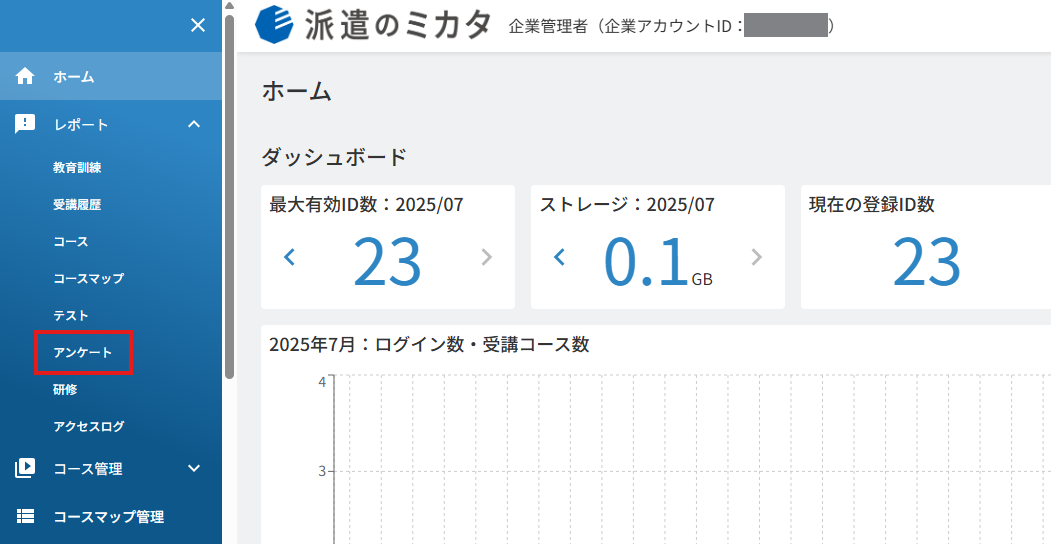1051x544 pixels.
Task: Click the ストレージ：2025/07 card title
Action: [x=627, y=205]
